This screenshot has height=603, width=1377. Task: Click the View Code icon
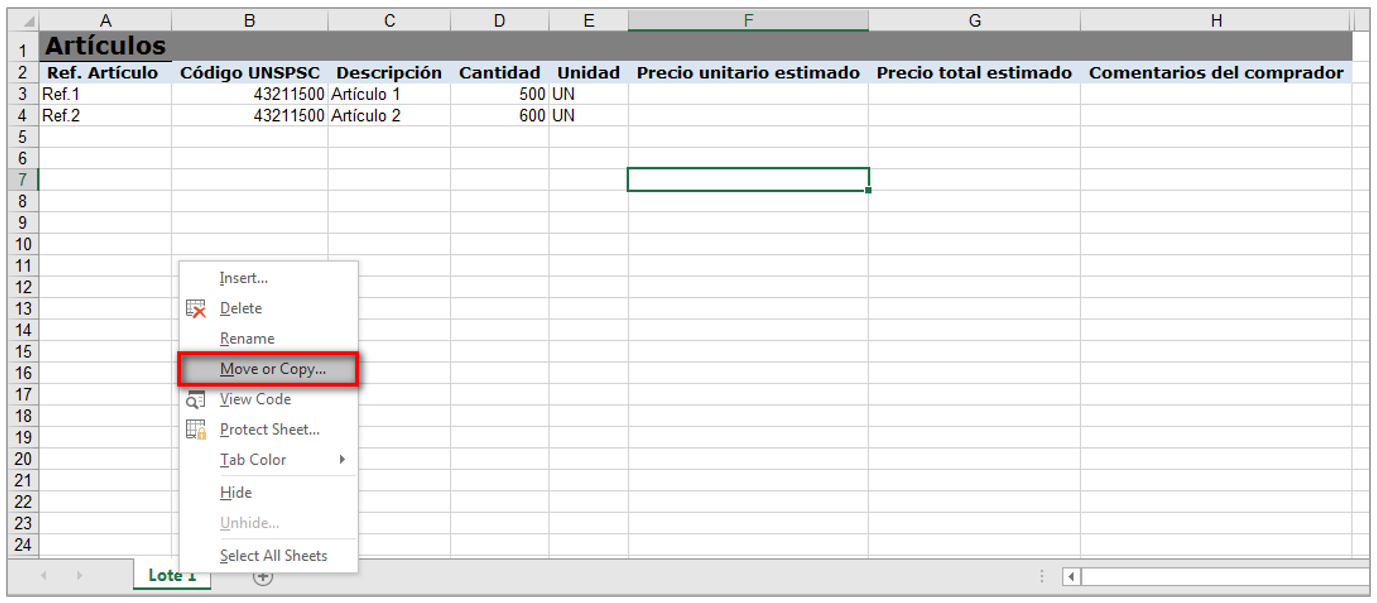pyautogui.click(x=196, y=399)
